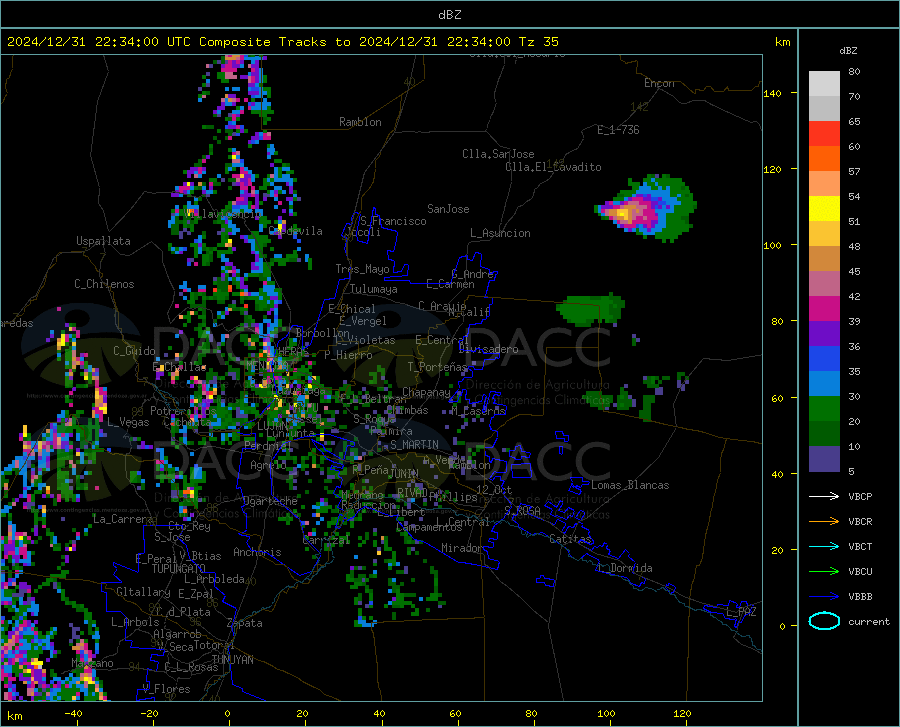
Task: Click the S_Francisco label
Action: pyautogui.click(x=394, y=221)
